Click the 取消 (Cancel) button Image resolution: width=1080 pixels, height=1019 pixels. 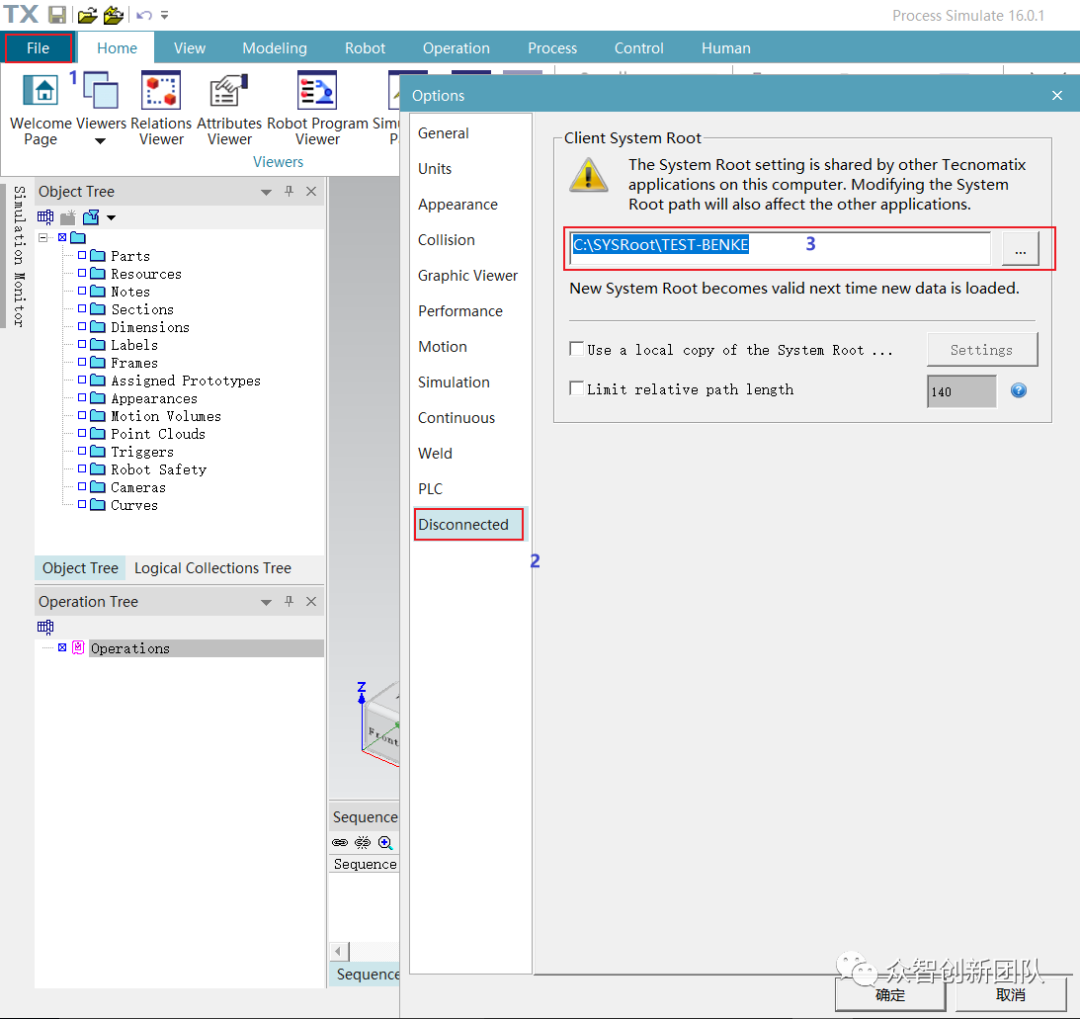coord(1010,994)
